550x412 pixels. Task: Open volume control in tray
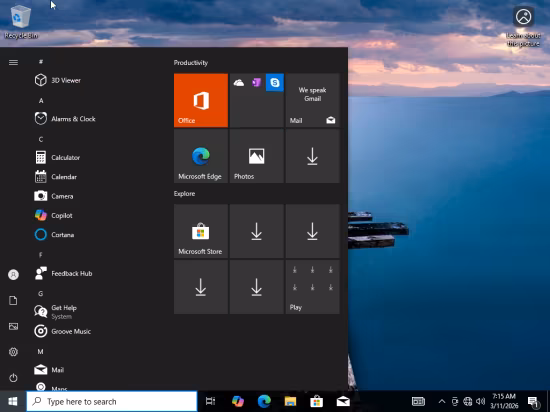pos(481,401)
